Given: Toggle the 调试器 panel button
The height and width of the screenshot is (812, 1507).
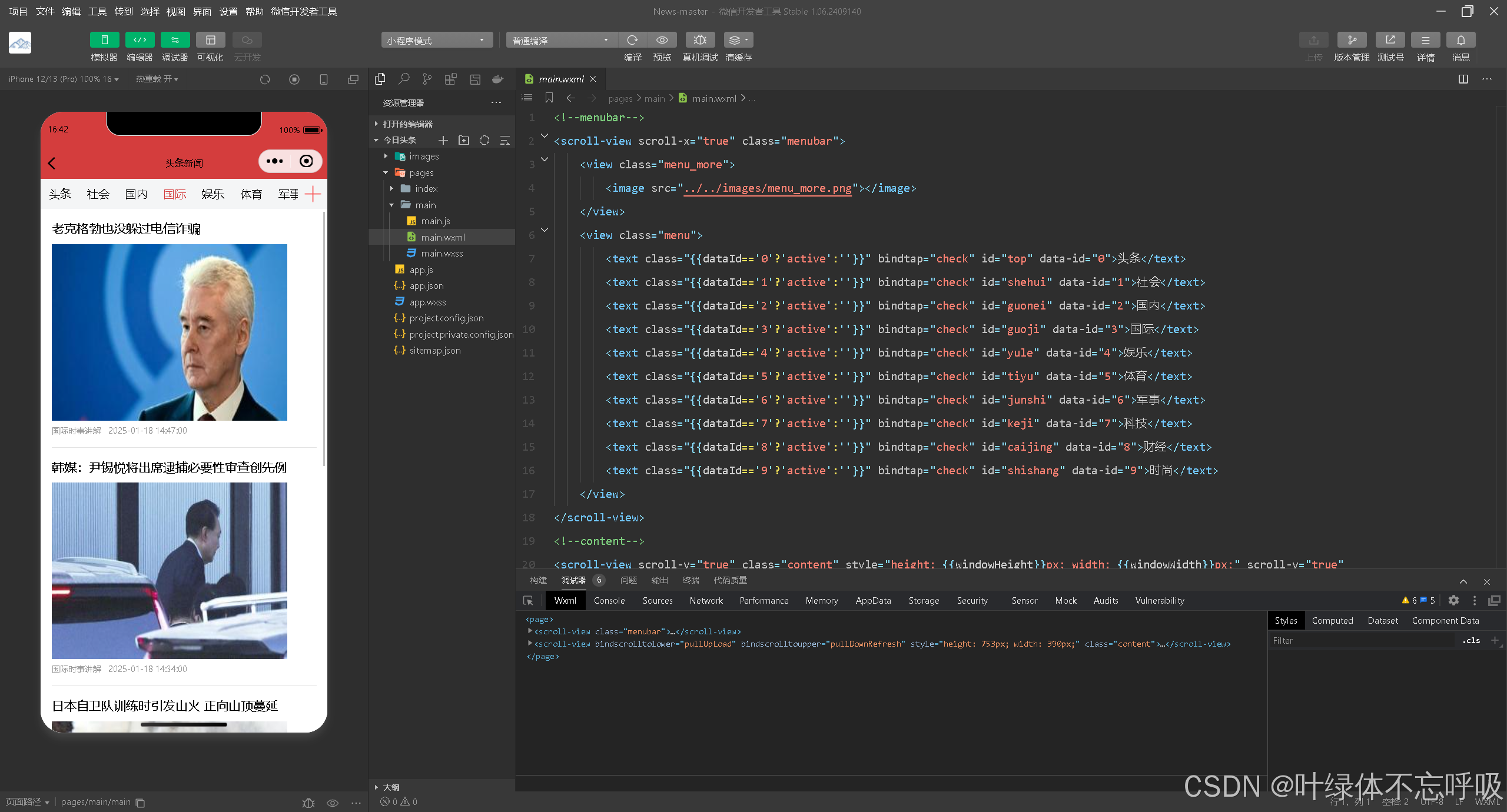Looking at the screenshot, I should click(x=175, y=40).
